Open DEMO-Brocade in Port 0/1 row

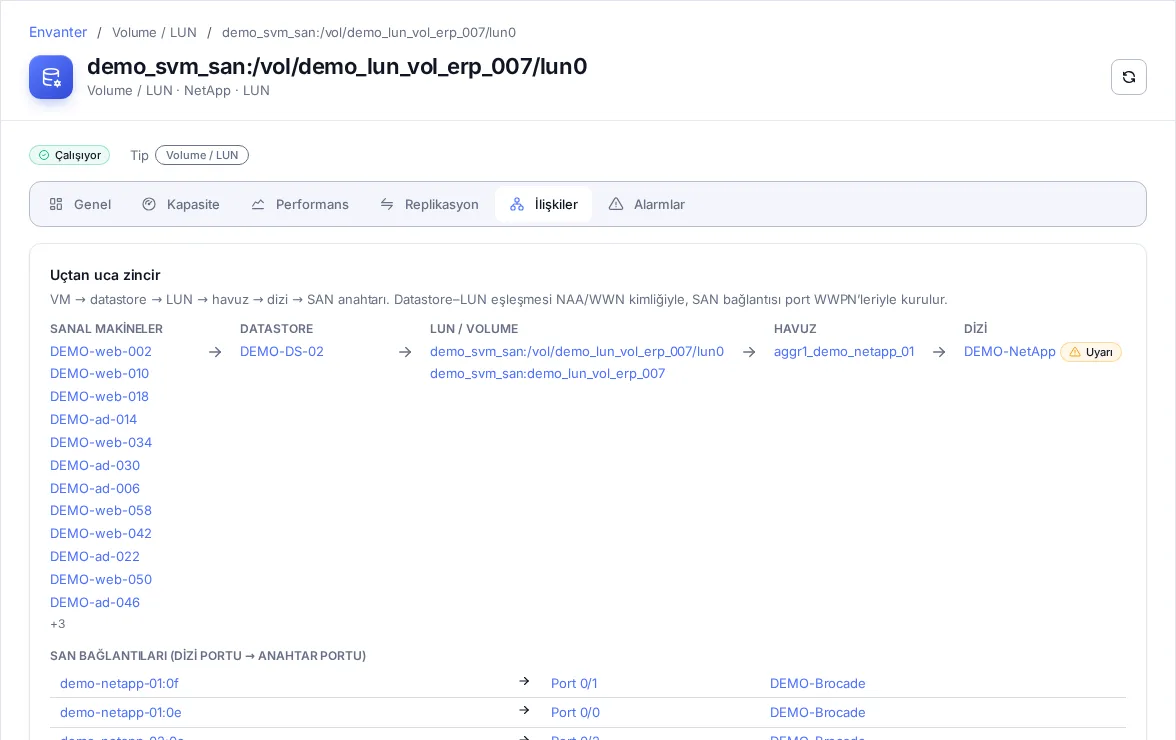[x=818, y=684]
